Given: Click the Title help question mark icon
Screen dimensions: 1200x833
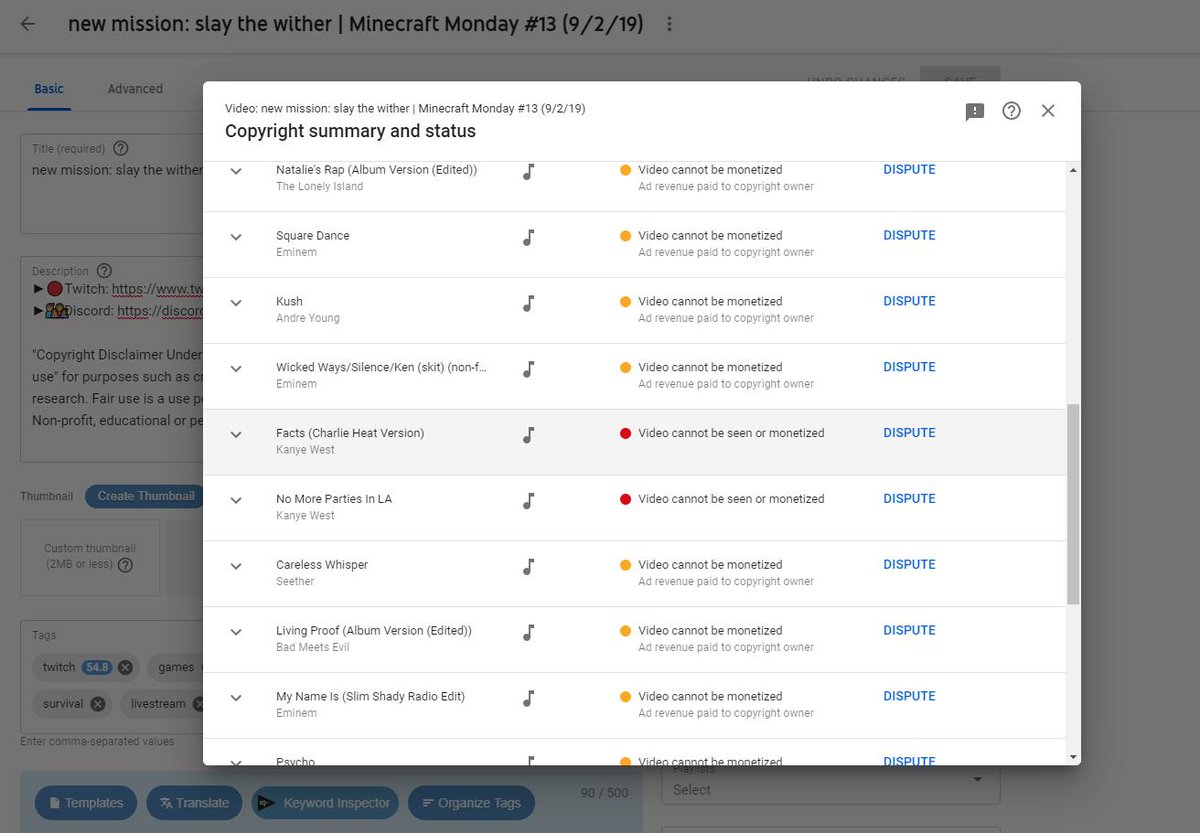Looking at the screenshot, I should [121, 149].
